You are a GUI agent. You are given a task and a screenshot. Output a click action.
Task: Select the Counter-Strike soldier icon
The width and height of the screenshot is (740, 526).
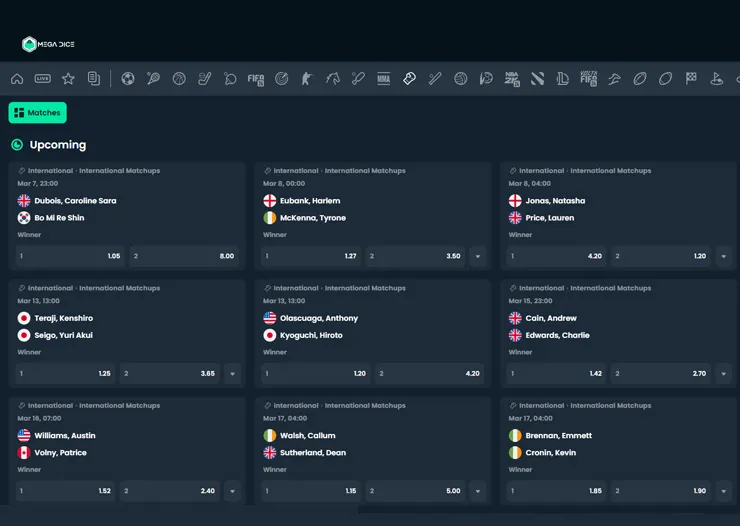307,79
